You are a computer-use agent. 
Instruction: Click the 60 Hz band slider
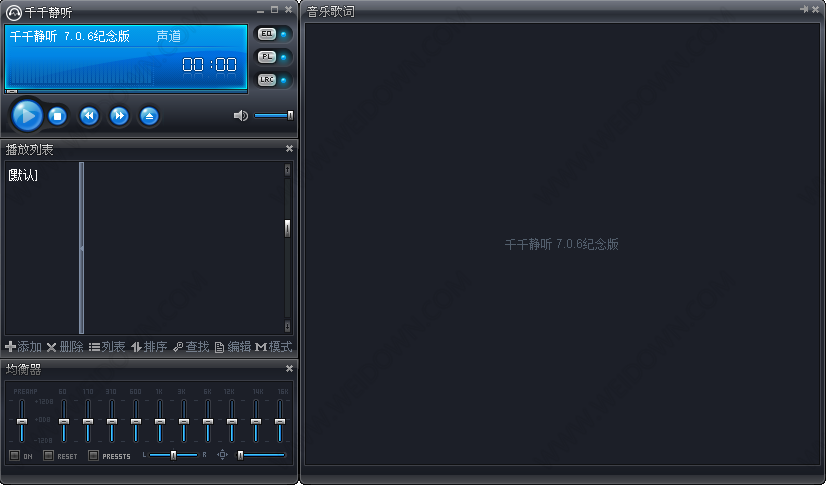(x=64, y=421)
